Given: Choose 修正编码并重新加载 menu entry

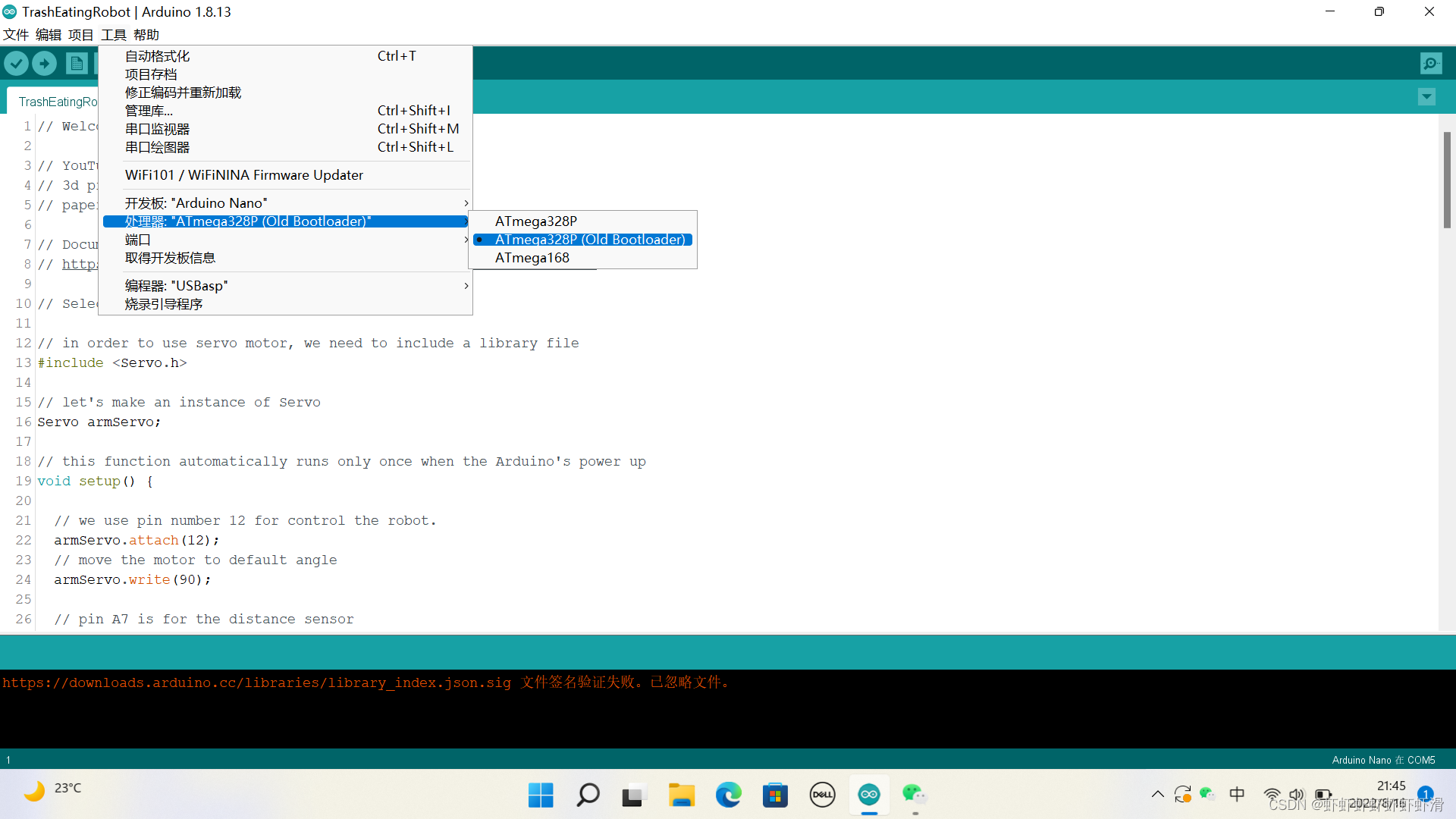Looking at the screenshot, I should [x=287, y=93].
